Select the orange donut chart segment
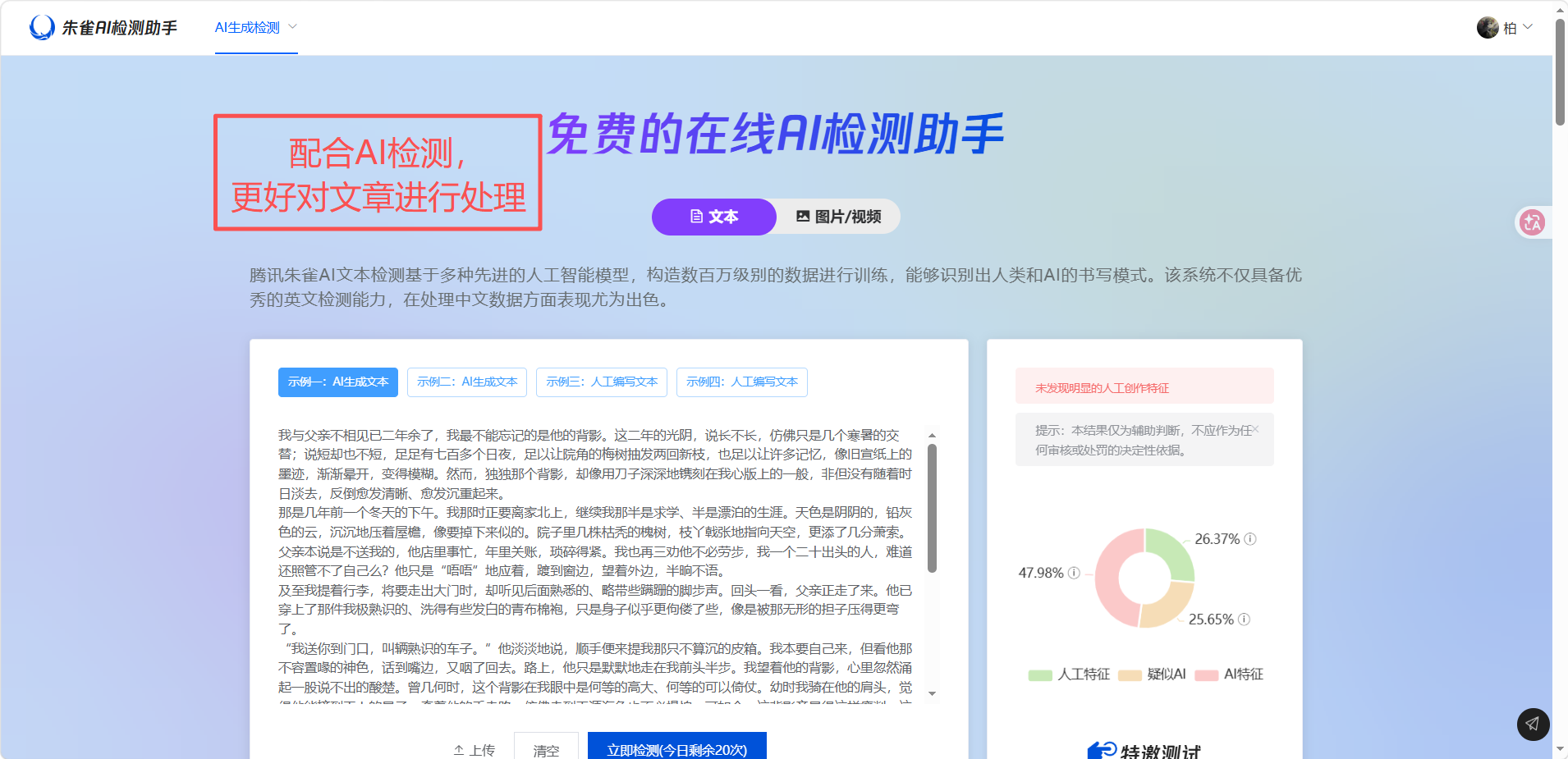Viewport: 1568px width, 759px height. pyautogui.click(x=1170, y=607)
